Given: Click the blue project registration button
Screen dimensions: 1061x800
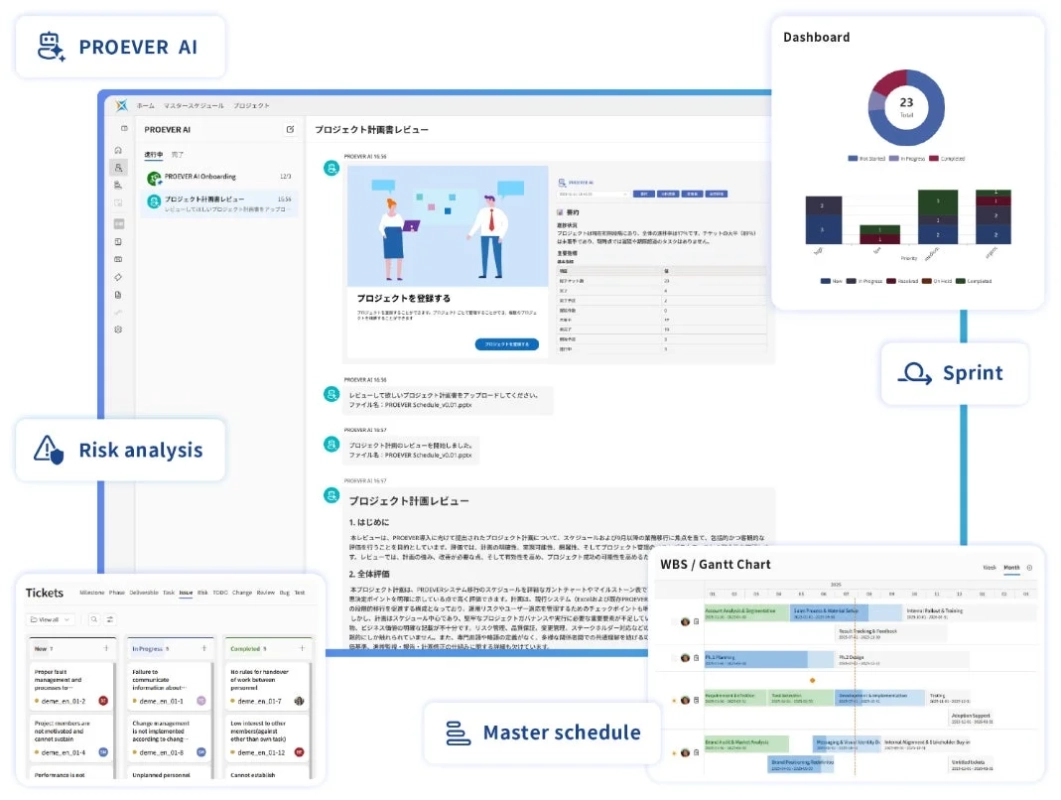Looking at the screenshot, I should pyautogui.click(x=507, y=345).
